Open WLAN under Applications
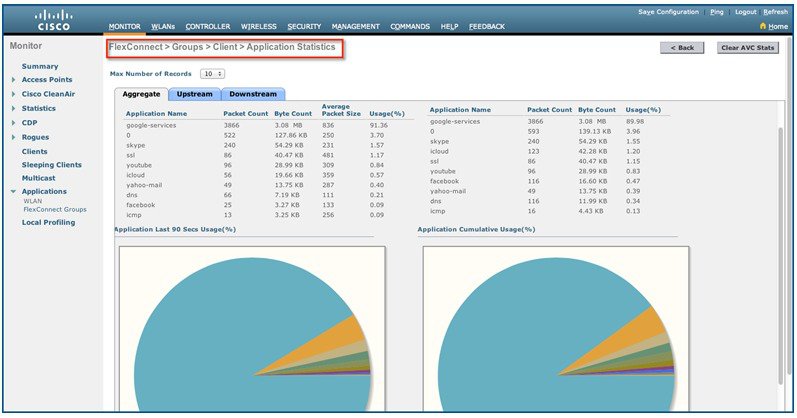 [33, 201]
